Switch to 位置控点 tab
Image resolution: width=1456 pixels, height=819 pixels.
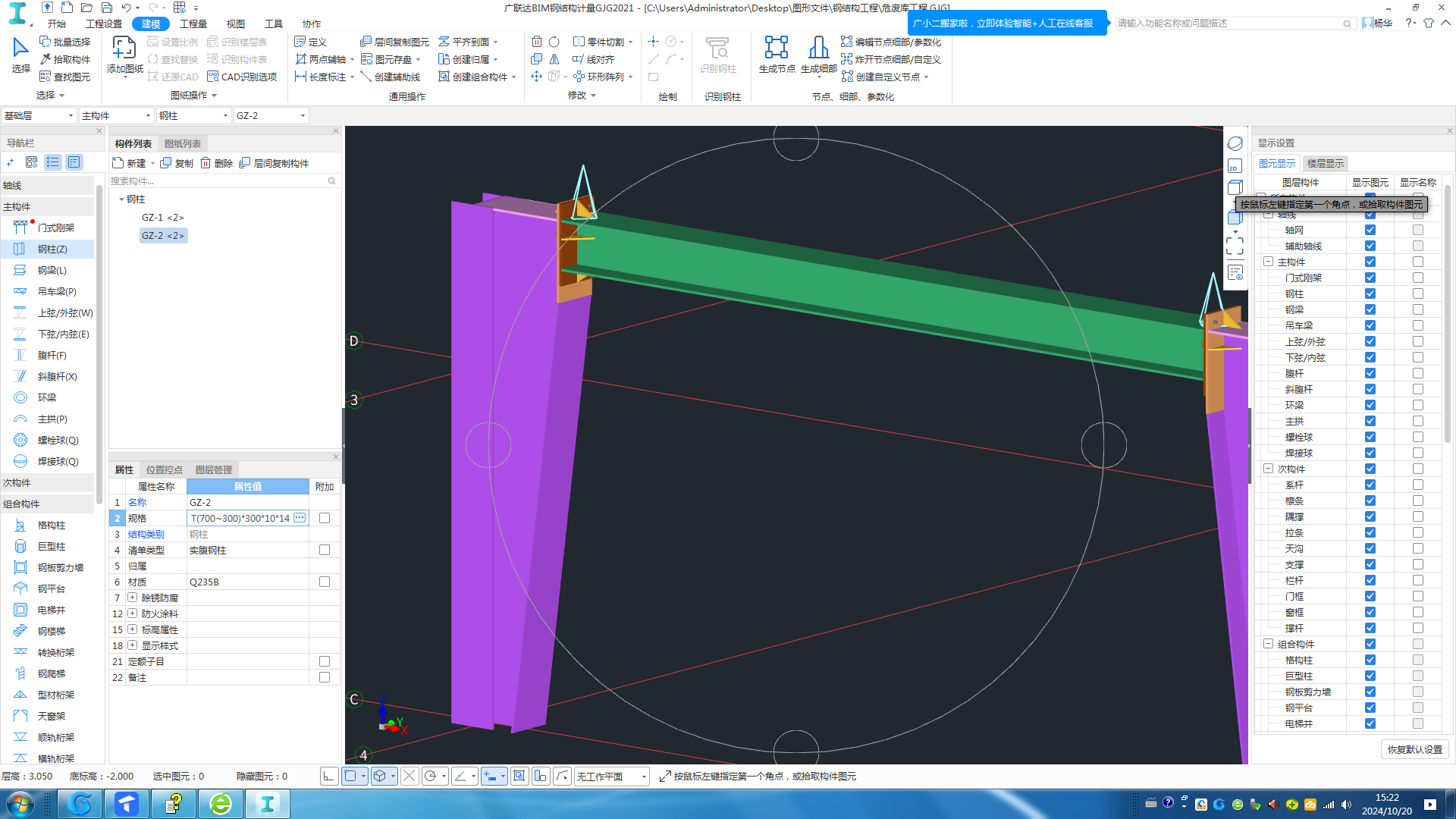(x=165, y=469)
